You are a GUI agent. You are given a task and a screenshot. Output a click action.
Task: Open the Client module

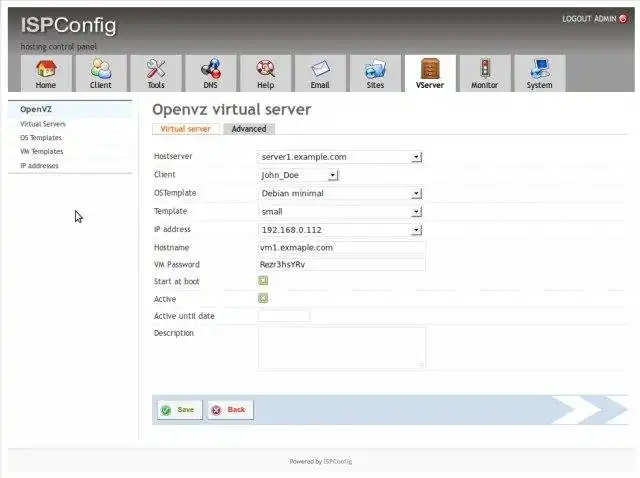tap(100, 73)
